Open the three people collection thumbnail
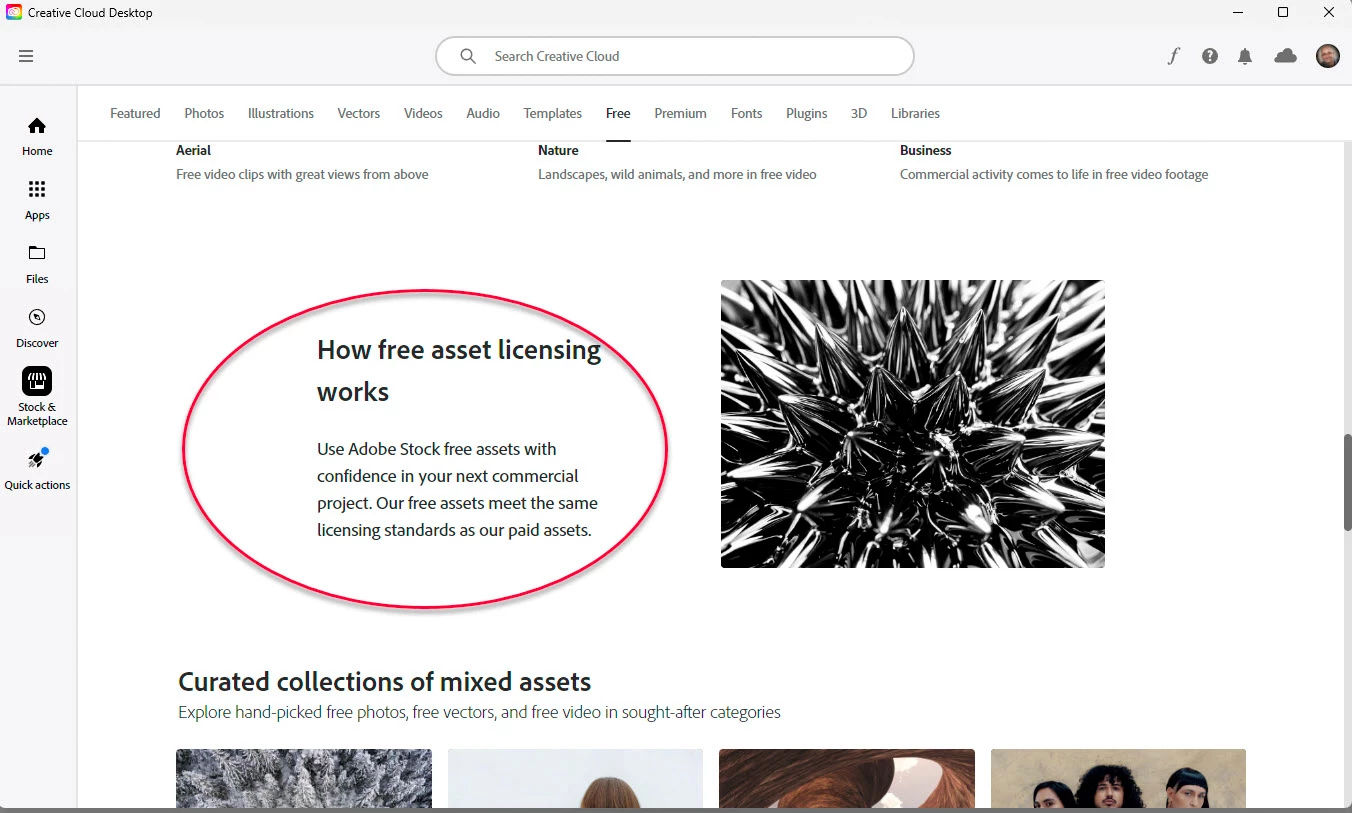 [x=1119, y=779]
